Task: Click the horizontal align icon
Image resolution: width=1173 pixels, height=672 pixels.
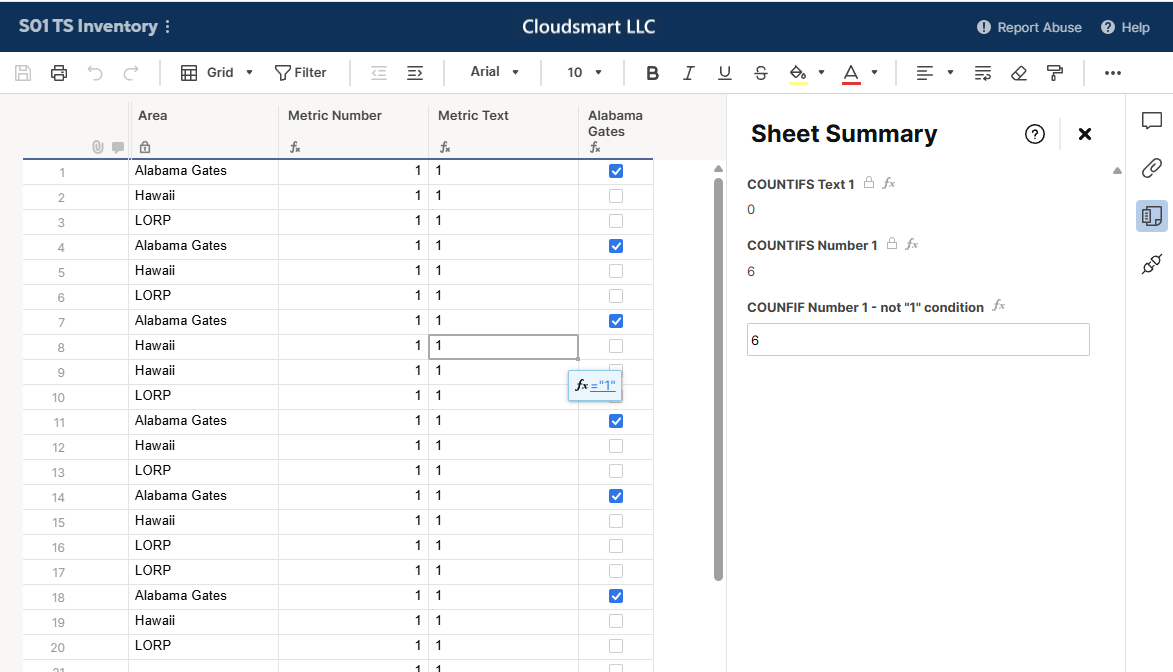Action: 925,73
